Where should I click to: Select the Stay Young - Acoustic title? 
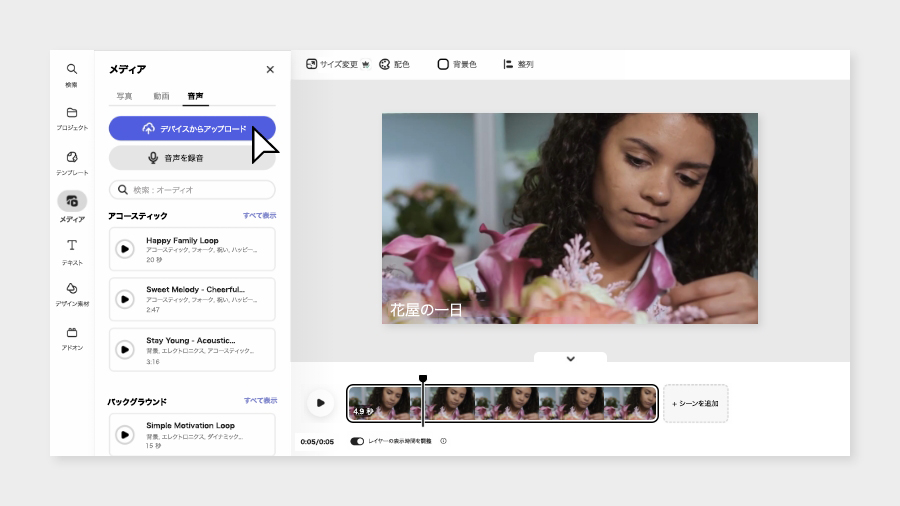(x=191, y=340)
